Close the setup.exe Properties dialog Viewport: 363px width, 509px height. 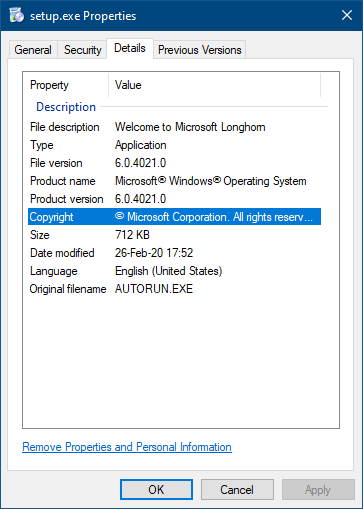pos(347,15)
